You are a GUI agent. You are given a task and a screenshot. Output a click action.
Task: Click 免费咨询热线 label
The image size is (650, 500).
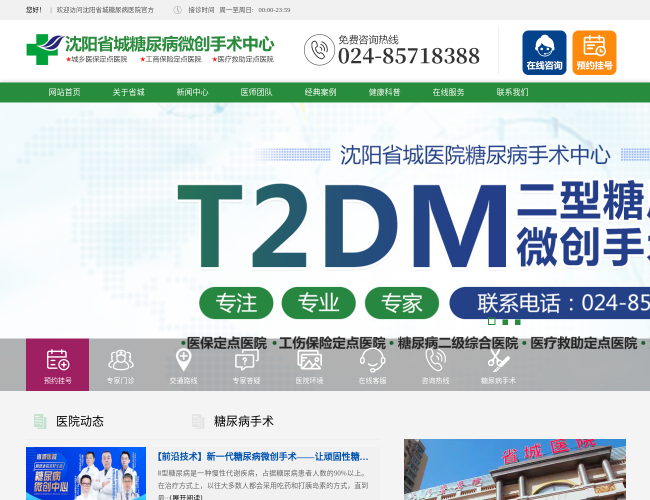[369, 40]
